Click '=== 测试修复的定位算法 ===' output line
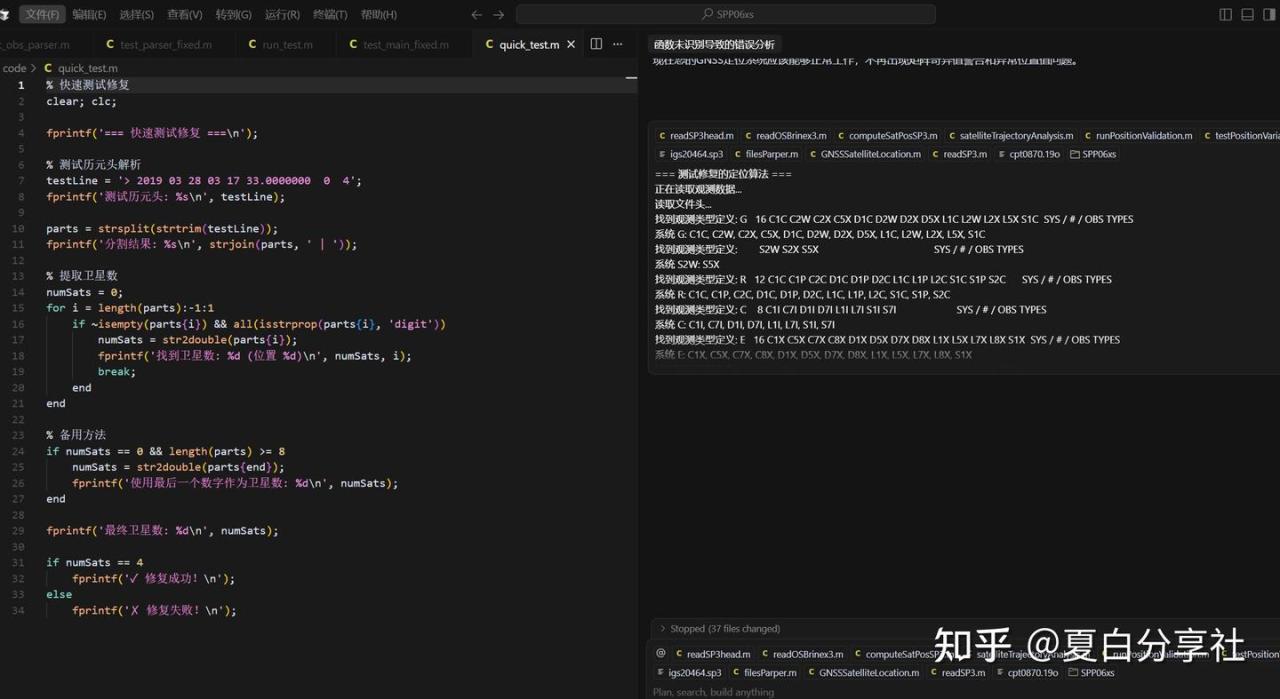1280x699 pixels. [723, 174]
